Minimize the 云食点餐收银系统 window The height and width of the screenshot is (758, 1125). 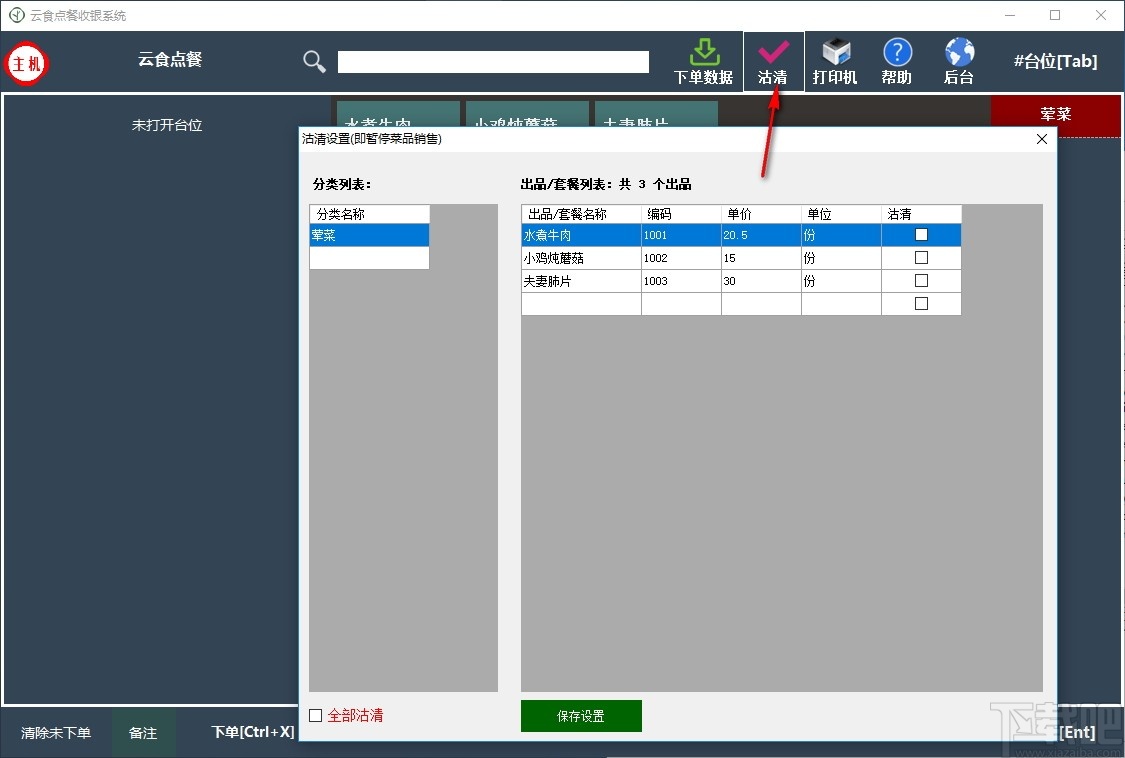click(1010, 15)
